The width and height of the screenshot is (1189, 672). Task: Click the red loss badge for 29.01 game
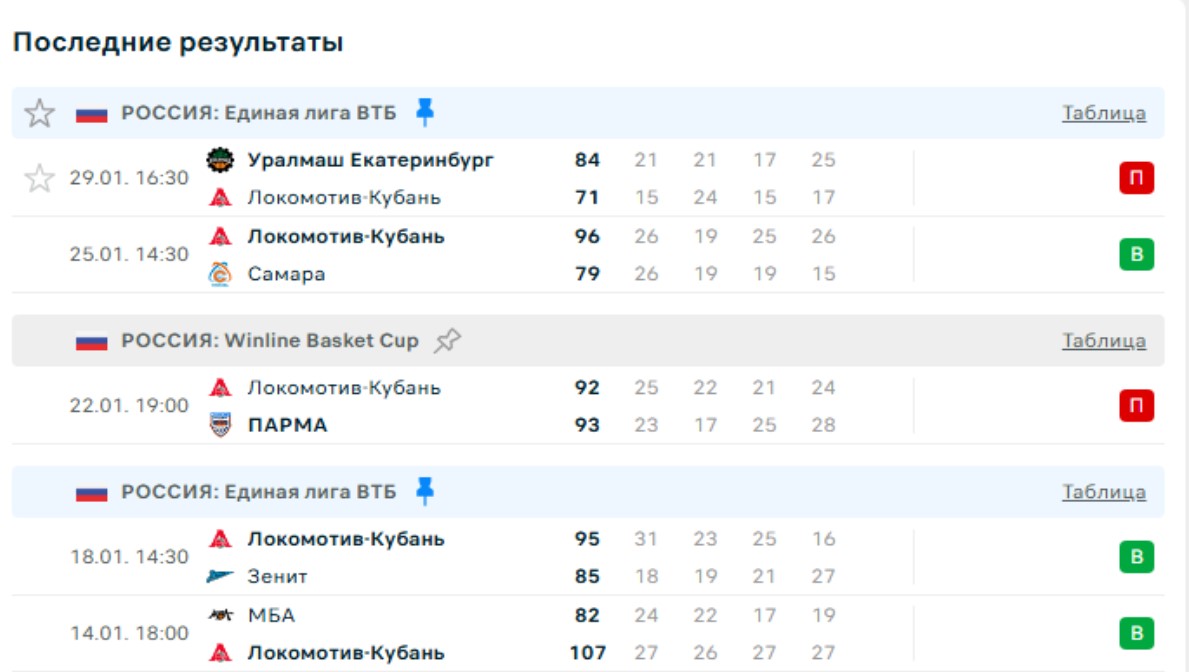tap(1136, 179)
